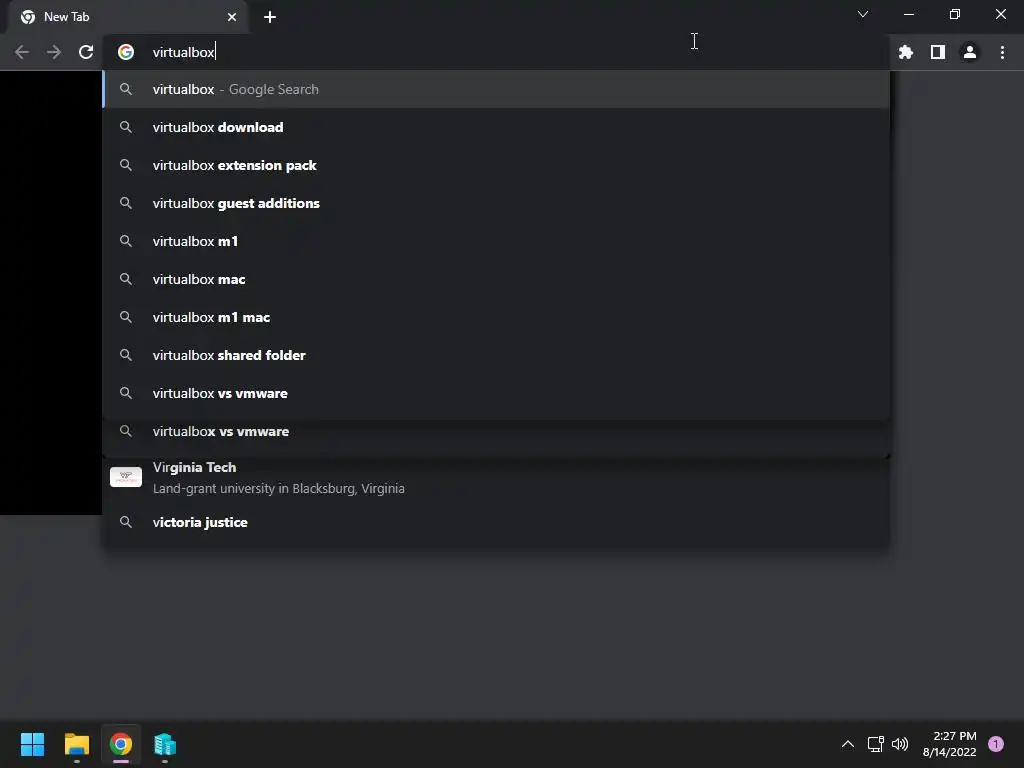The width and height of the screenshot is (1024, 768).
Task: Choose 'virtualbox shared folder' suggestion
Action: tap(496, 355)
